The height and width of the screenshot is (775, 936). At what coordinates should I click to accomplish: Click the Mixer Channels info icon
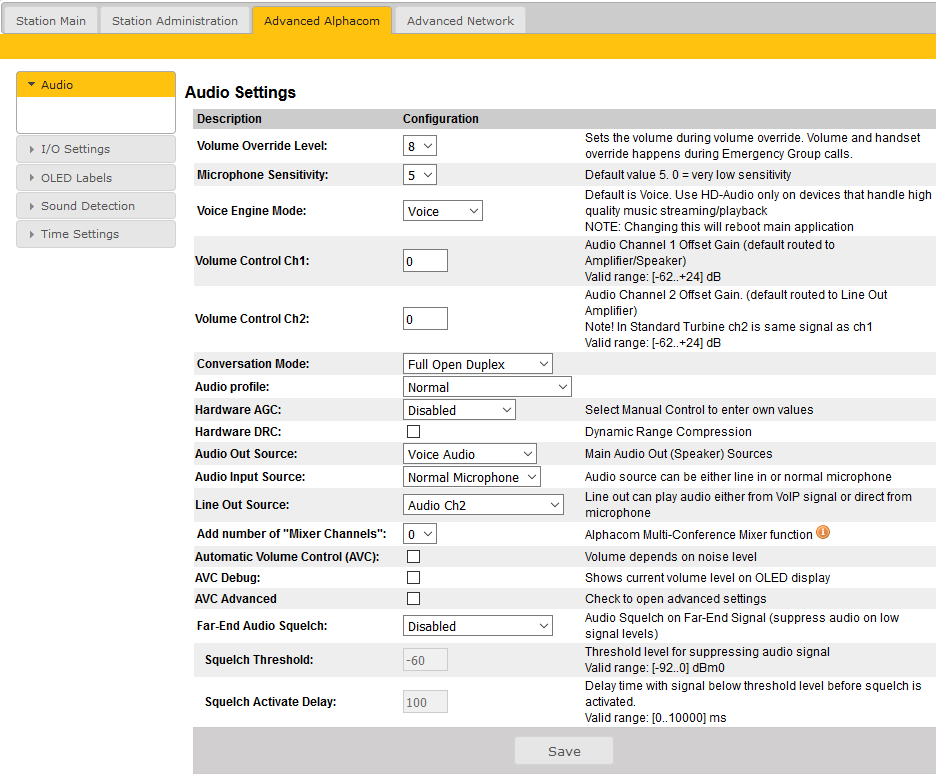click(x=823, y=533)
